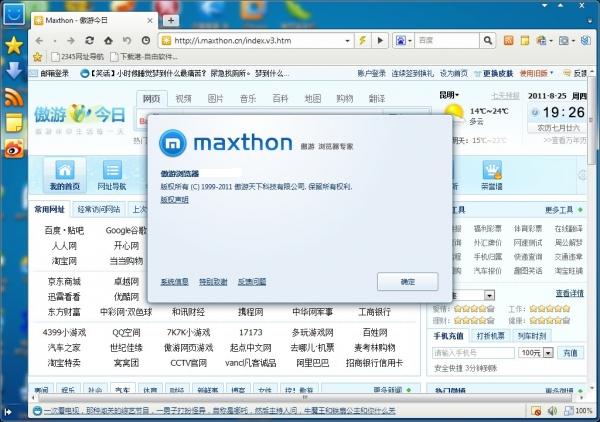Click the popup blocker icon in status bar

coord(536,411)
